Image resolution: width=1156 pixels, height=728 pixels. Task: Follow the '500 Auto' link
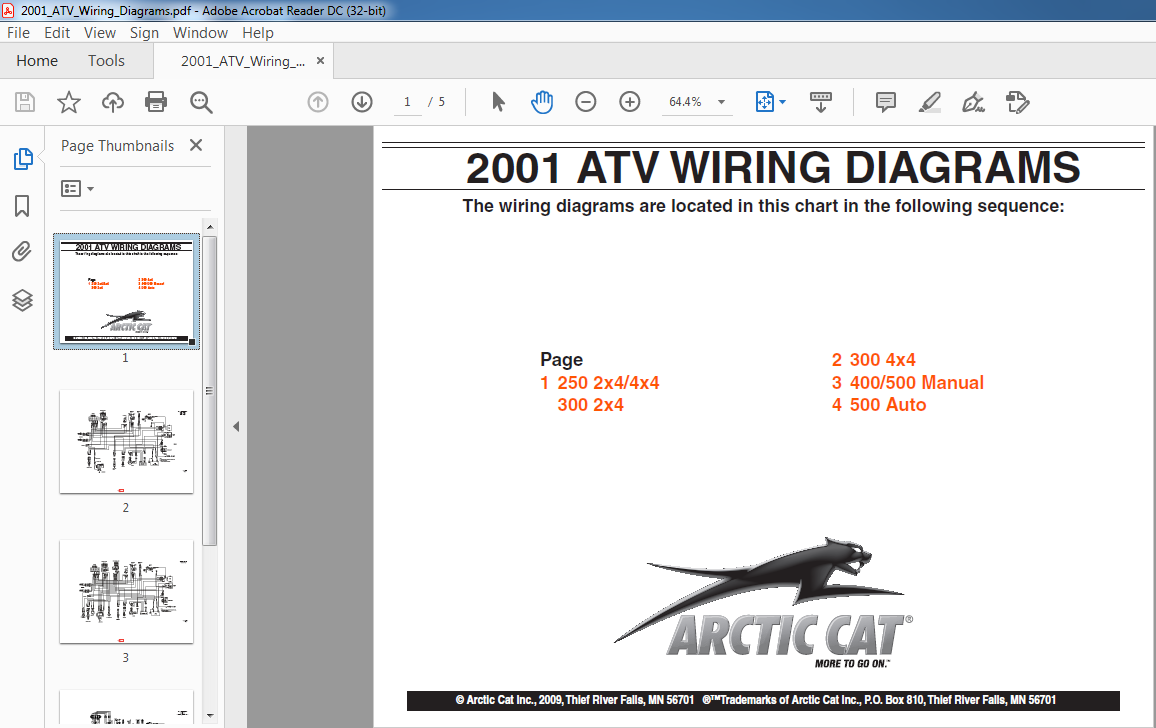tap(888, 405)
